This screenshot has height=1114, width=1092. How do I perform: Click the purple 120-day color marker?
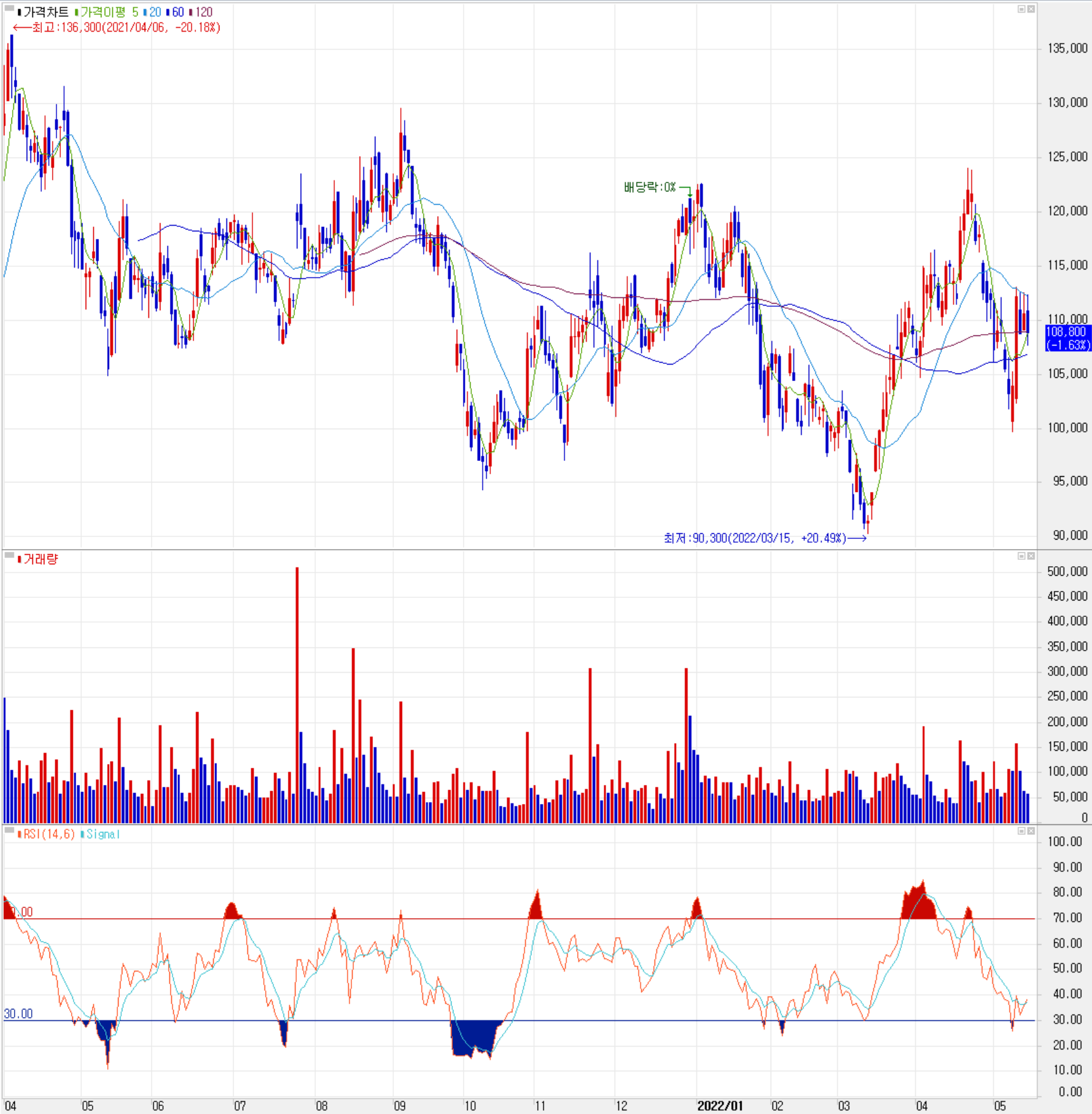coord(191,12)
